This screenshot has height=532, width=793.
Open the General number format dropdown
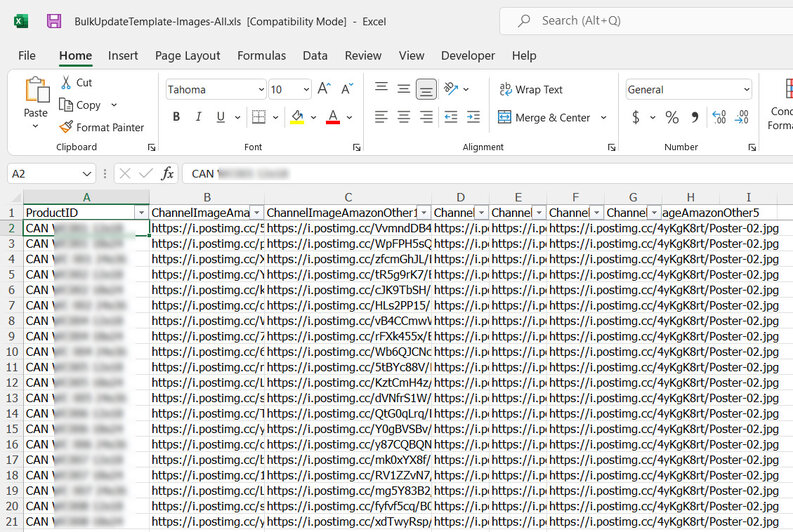pos(746,90)
